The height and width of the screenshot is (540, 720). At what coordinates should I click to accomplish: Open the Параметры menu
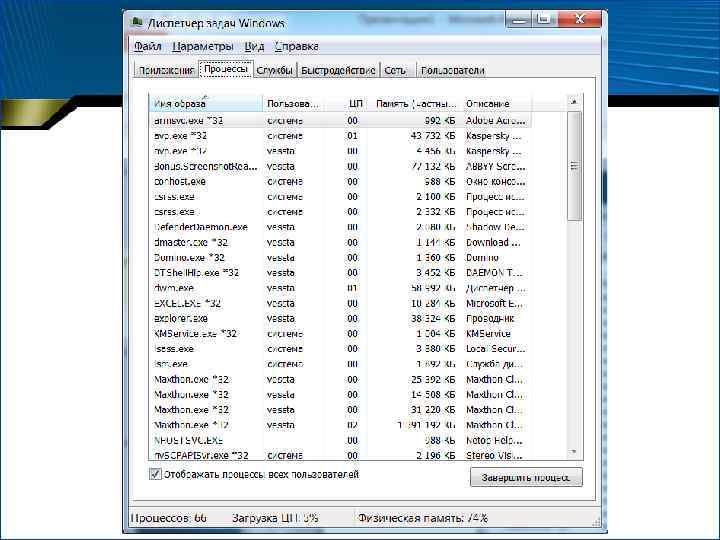[203, 46]
